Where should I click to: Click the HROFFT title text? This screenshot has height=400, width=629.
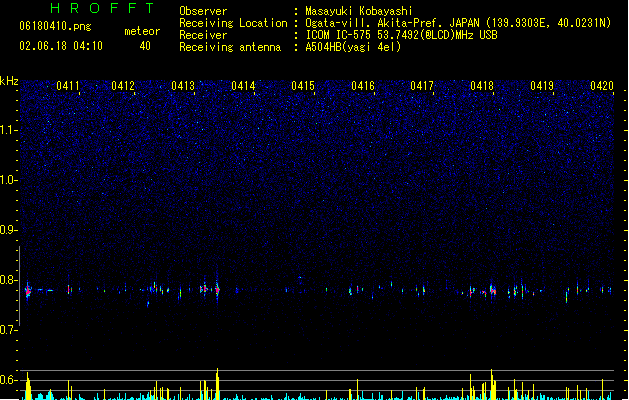[x=103, y=8]
